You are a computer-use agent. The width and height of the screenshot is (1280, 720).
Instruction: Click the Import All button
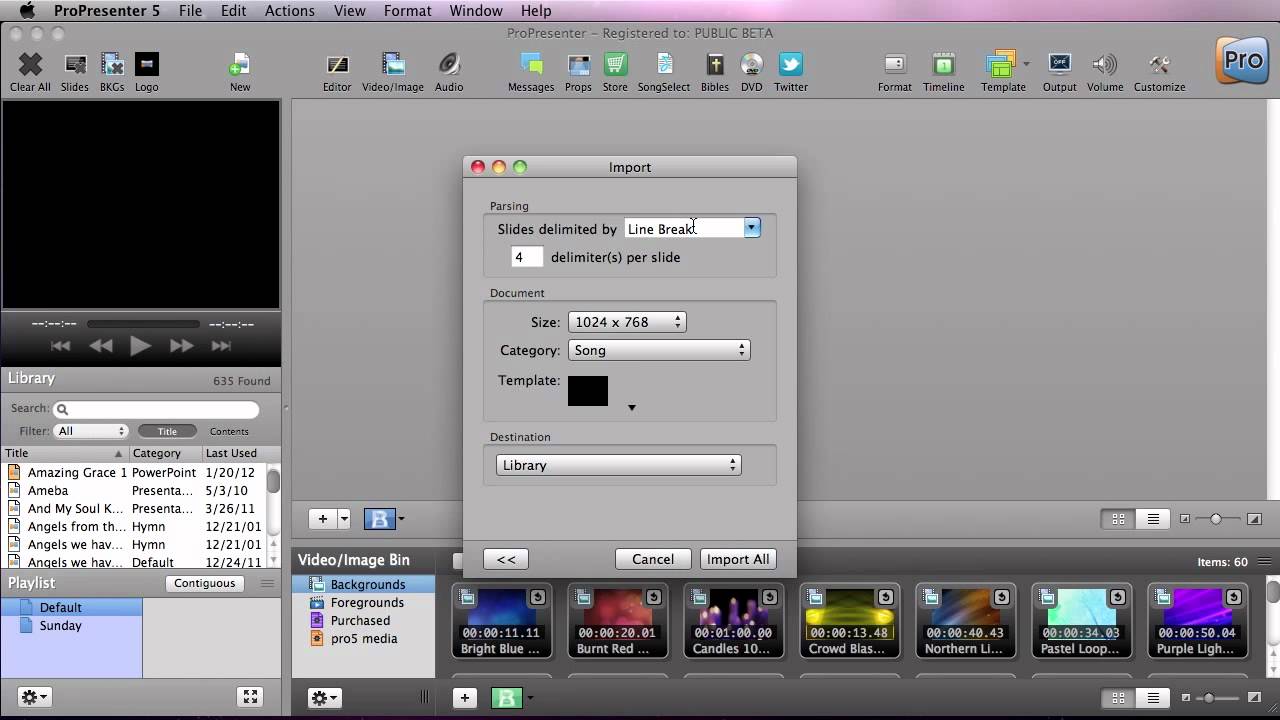coord(738,559)
